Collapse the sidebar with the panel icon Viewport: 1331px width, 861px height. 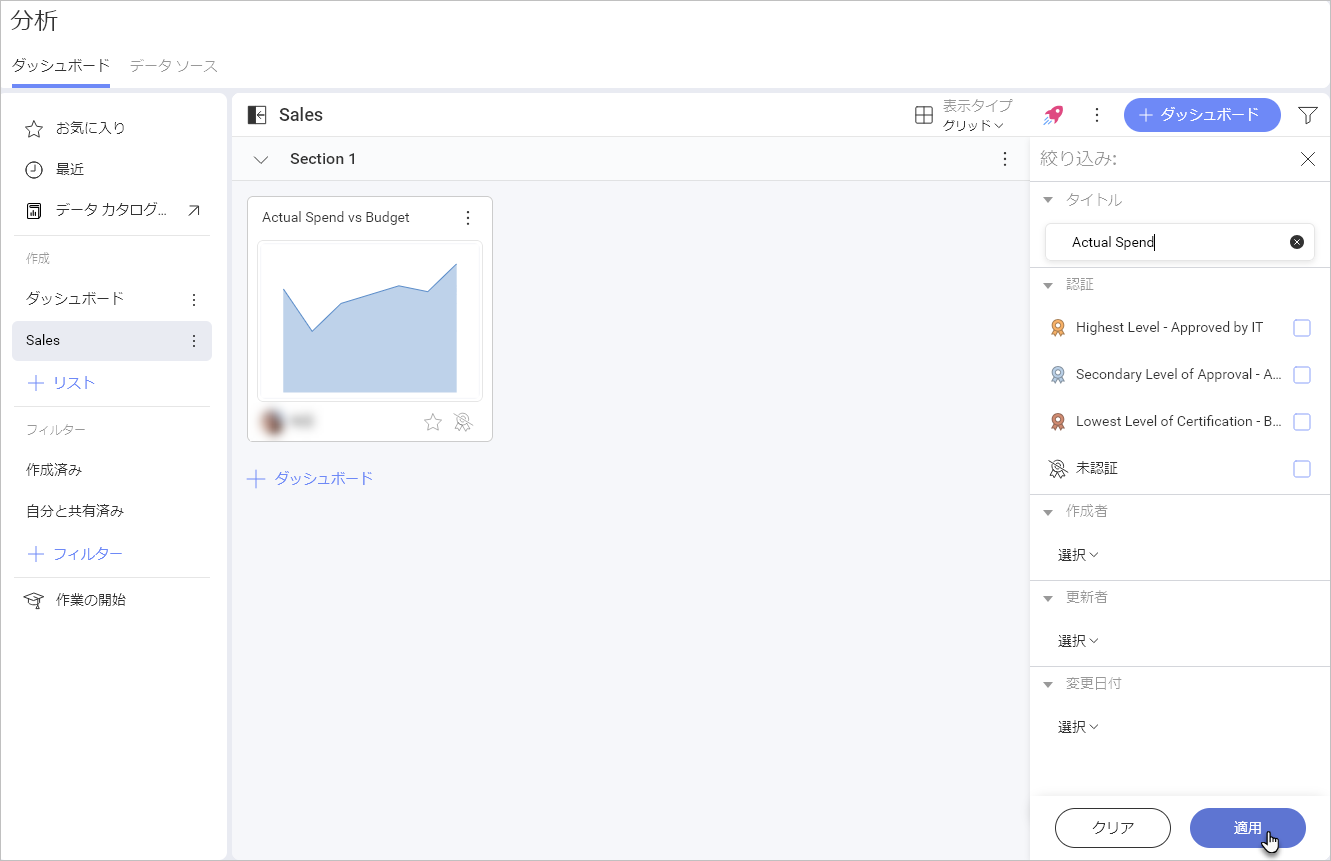pyautogui.click(x=257, y=115)
